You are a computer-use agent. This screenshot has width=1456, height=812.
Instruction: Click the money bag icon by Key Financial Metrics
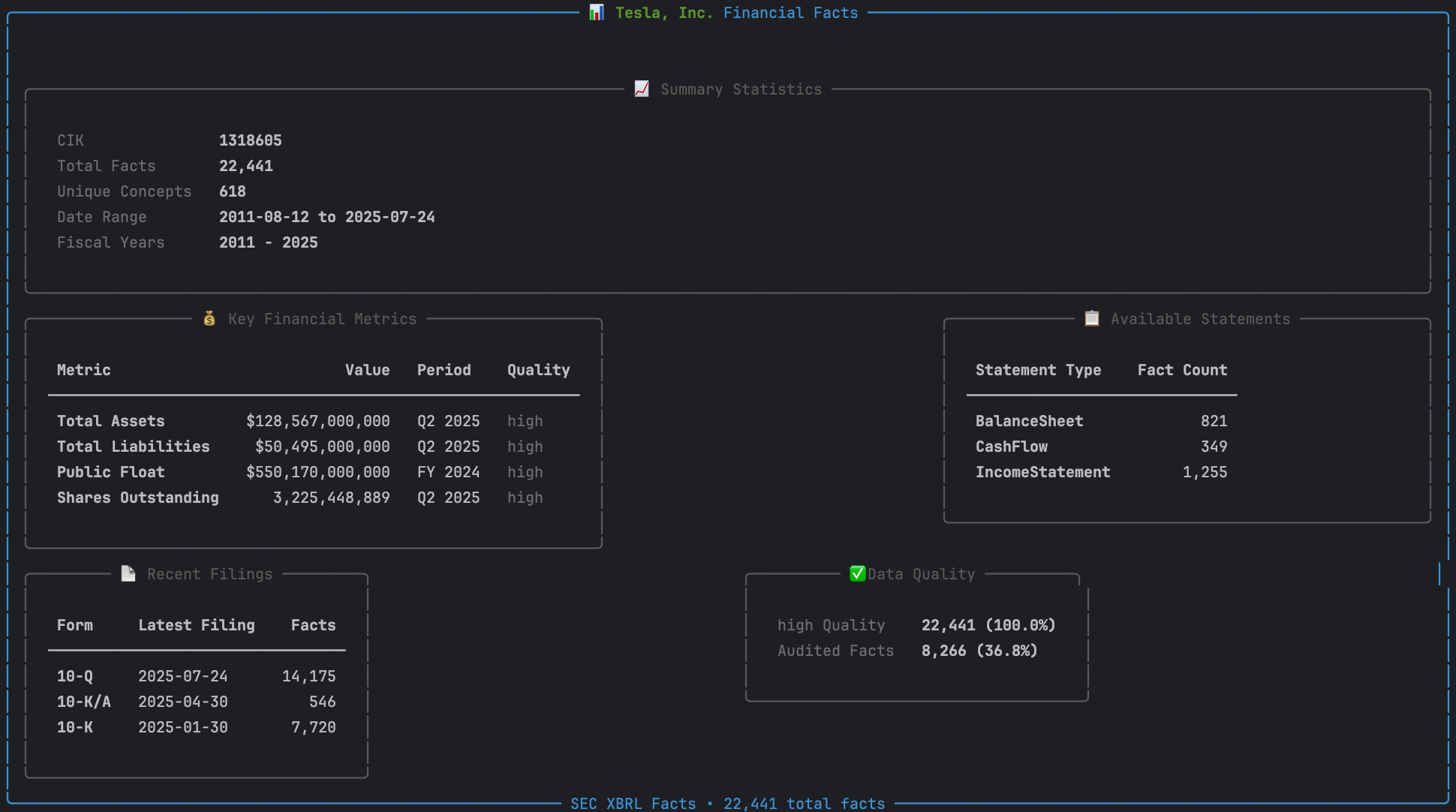tap(209, 319)
